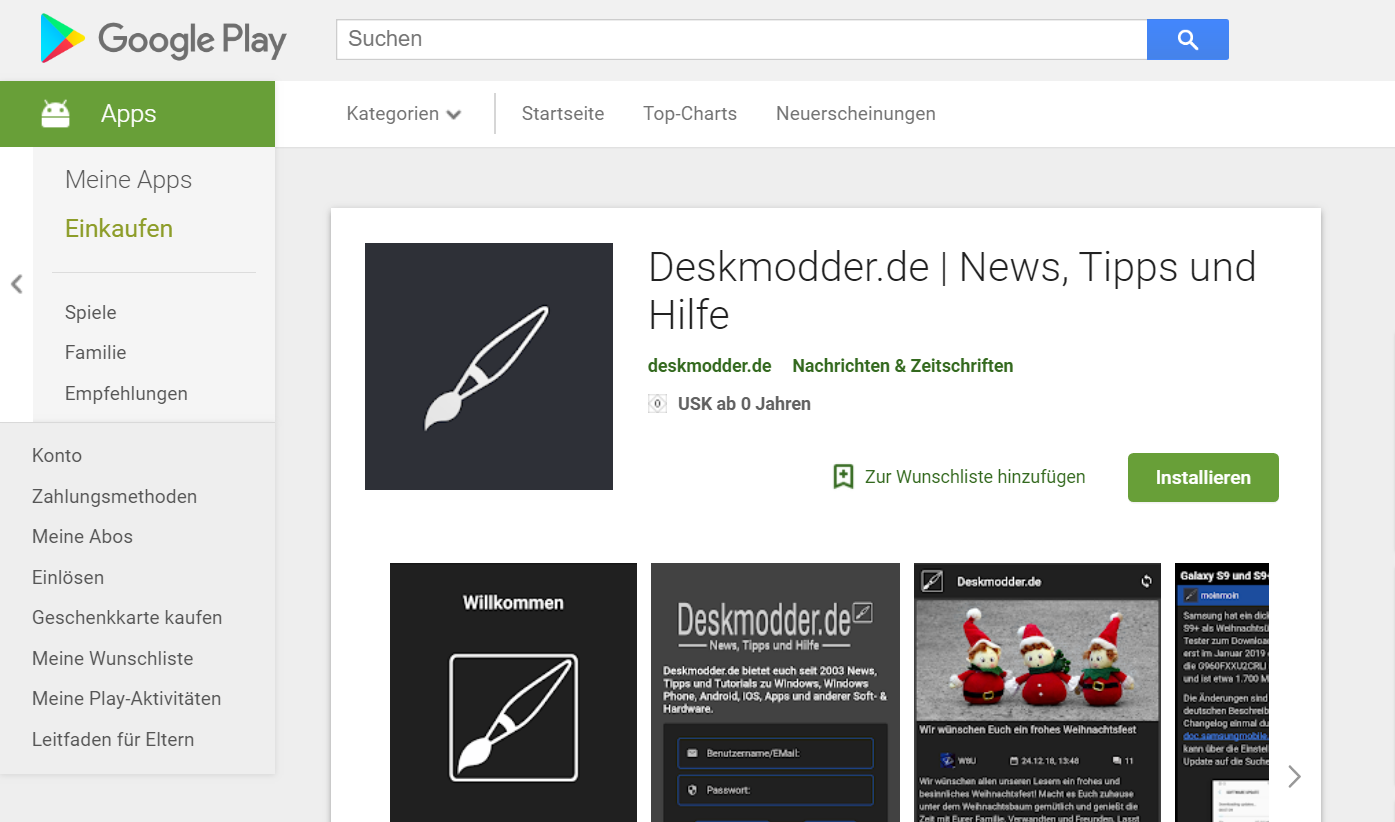Open the Deskmodder.de login screenshot thumbnail
Image resolution: width=1395 pixels, height=822 pixels.
[775, 692]
